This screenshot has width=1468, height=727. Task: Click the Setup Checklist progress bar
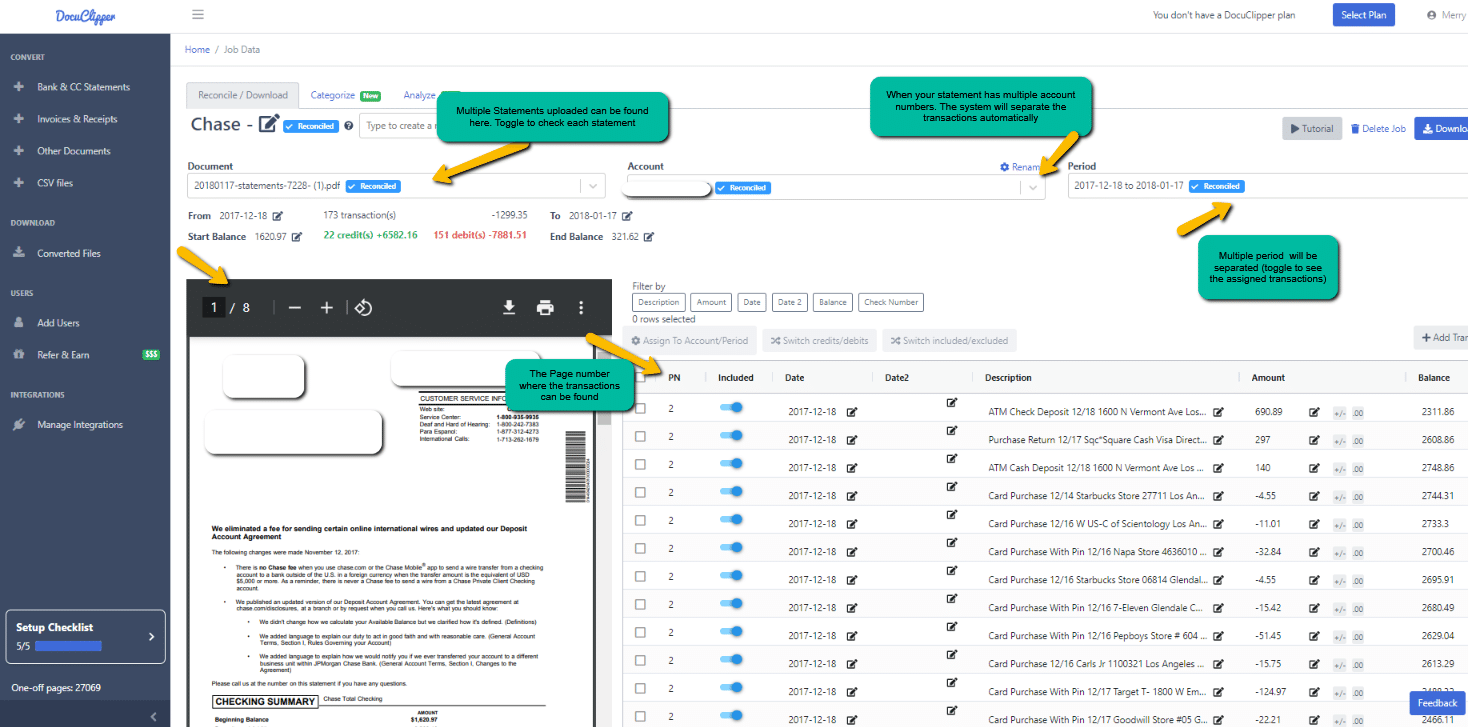coord(68,646)
